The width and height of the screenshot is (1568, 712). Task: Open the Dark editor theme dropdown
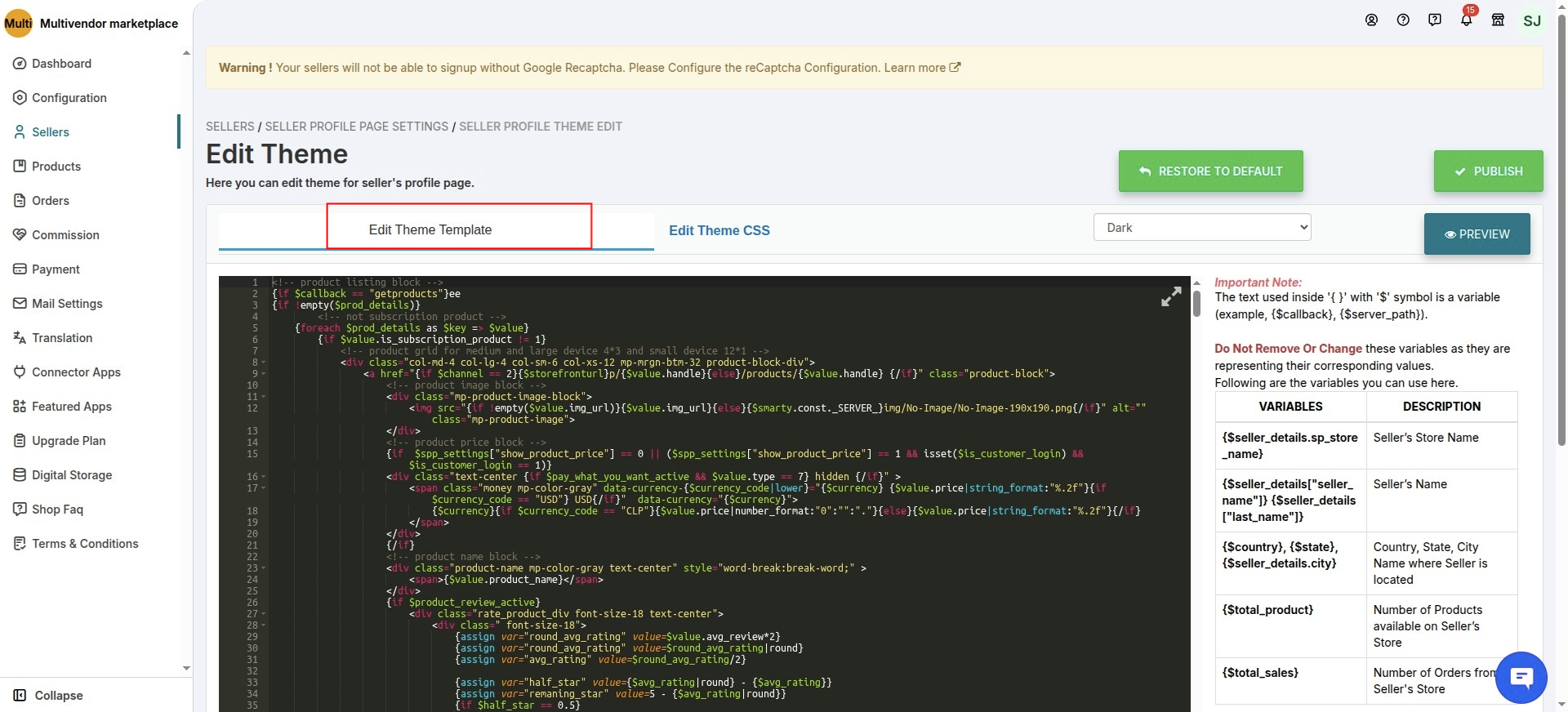[x=1201, y=228]
